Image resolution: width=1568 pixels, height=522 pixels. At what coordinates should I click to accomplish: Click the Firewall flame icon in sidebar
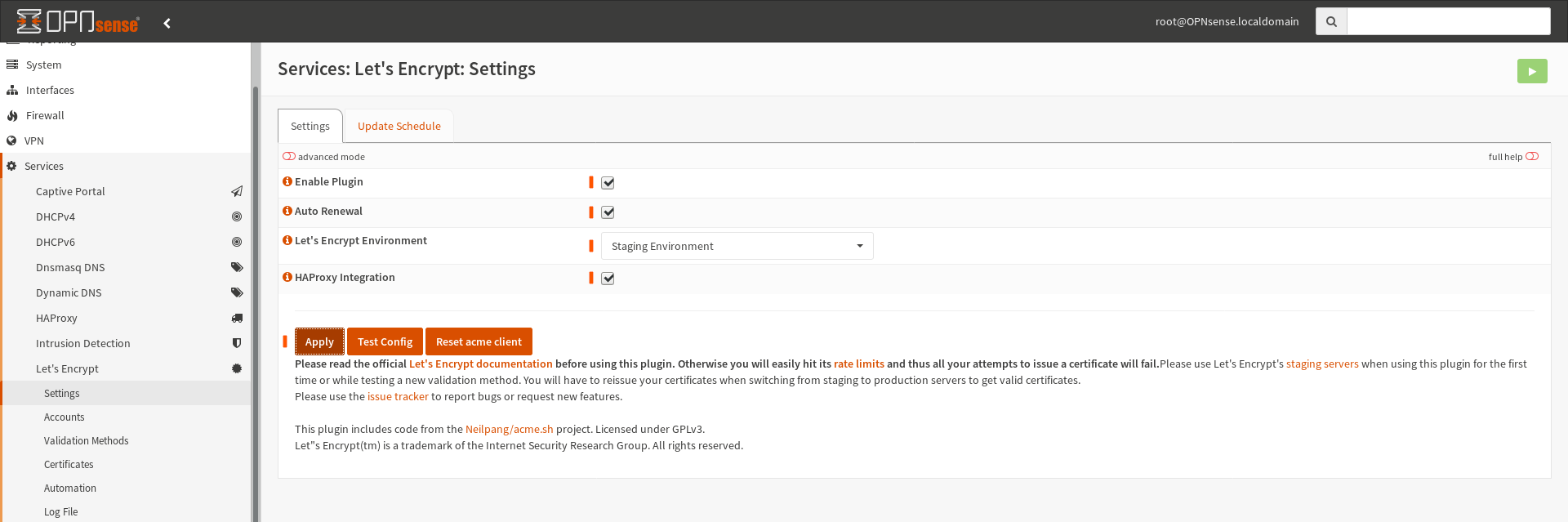tap(12, 116)
